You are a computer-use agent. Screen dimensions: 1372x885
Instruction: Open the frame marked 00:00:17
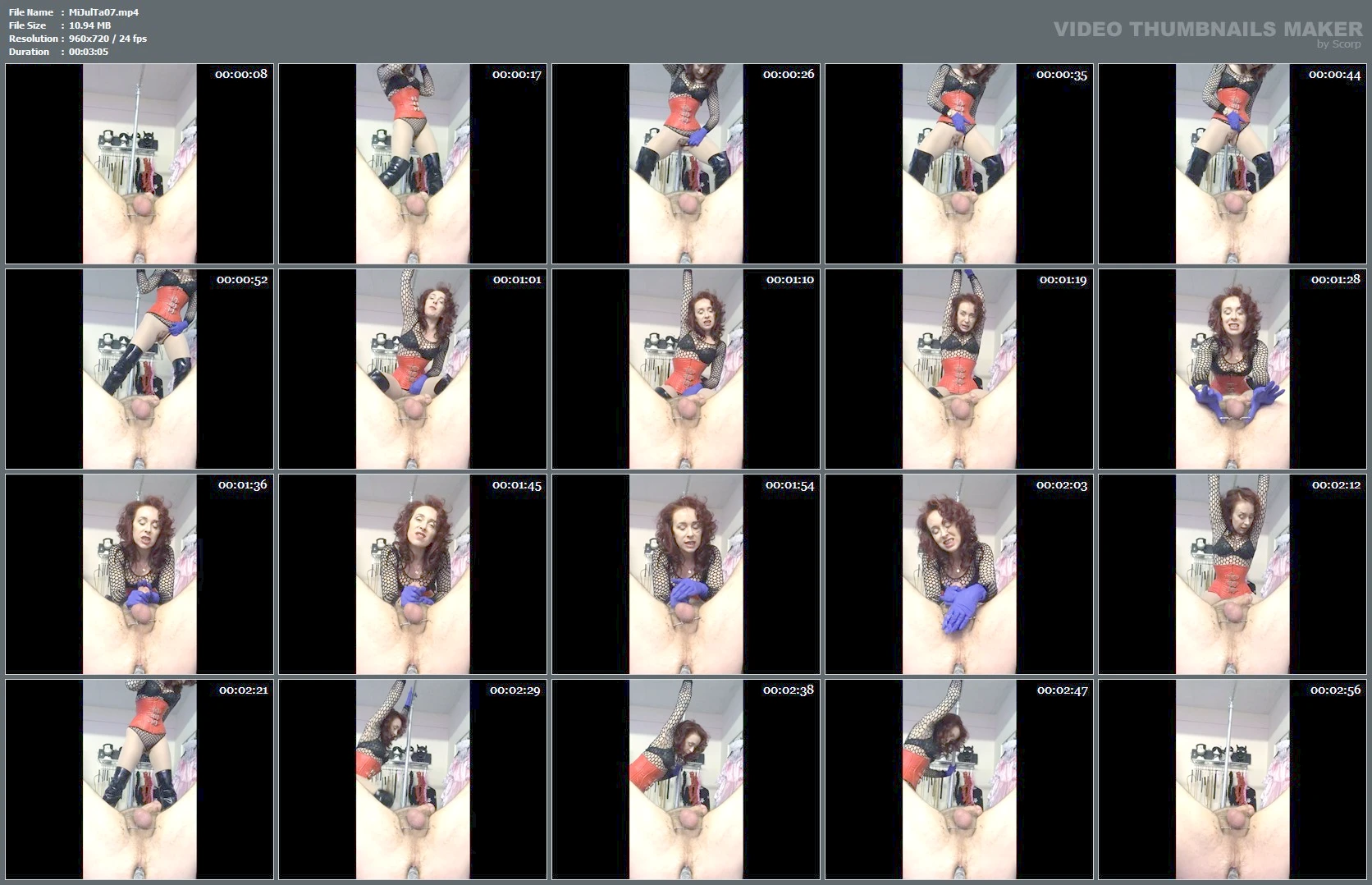413,163
